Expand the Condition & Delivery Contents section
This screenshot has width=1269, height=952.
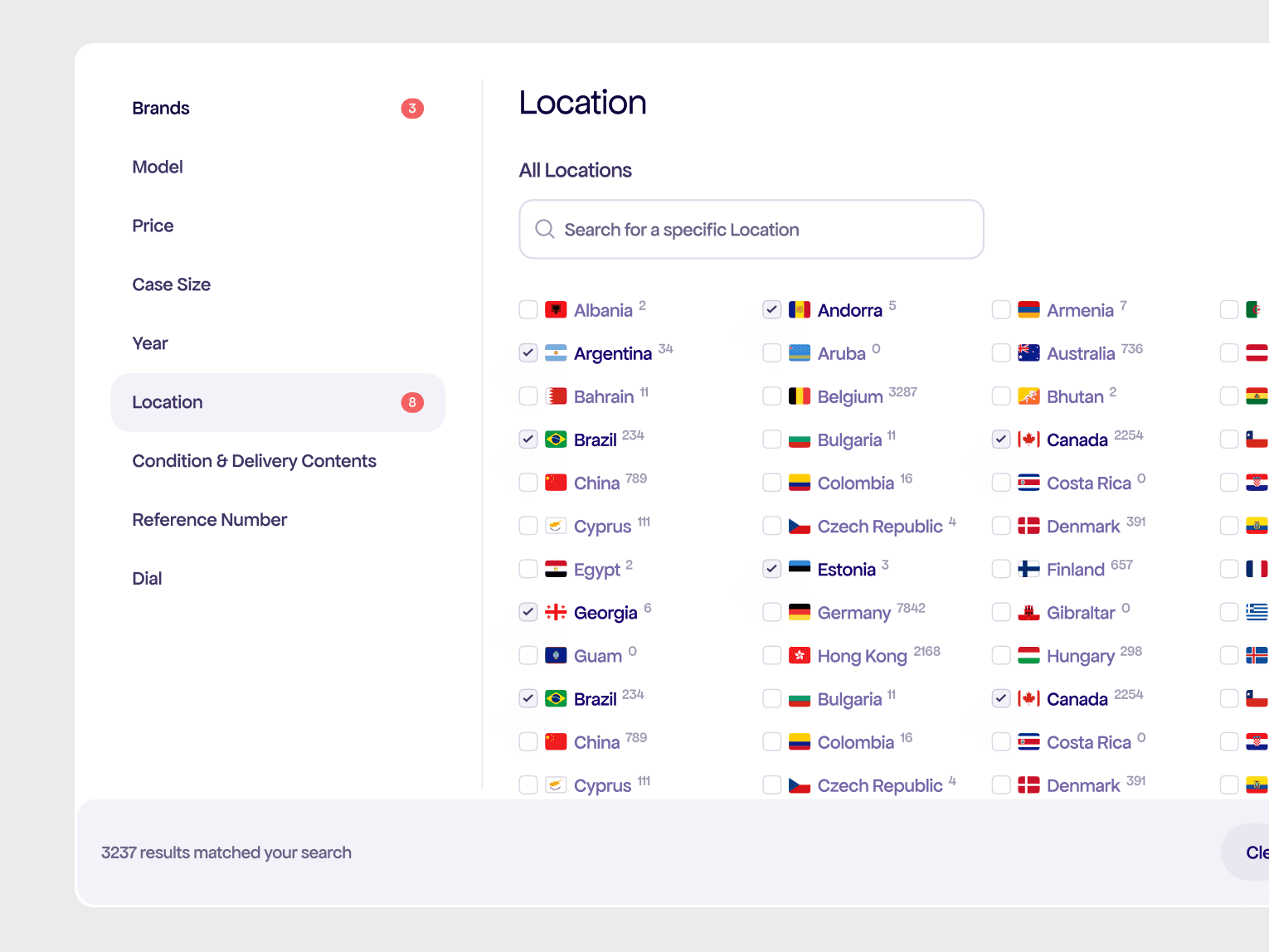255,461
